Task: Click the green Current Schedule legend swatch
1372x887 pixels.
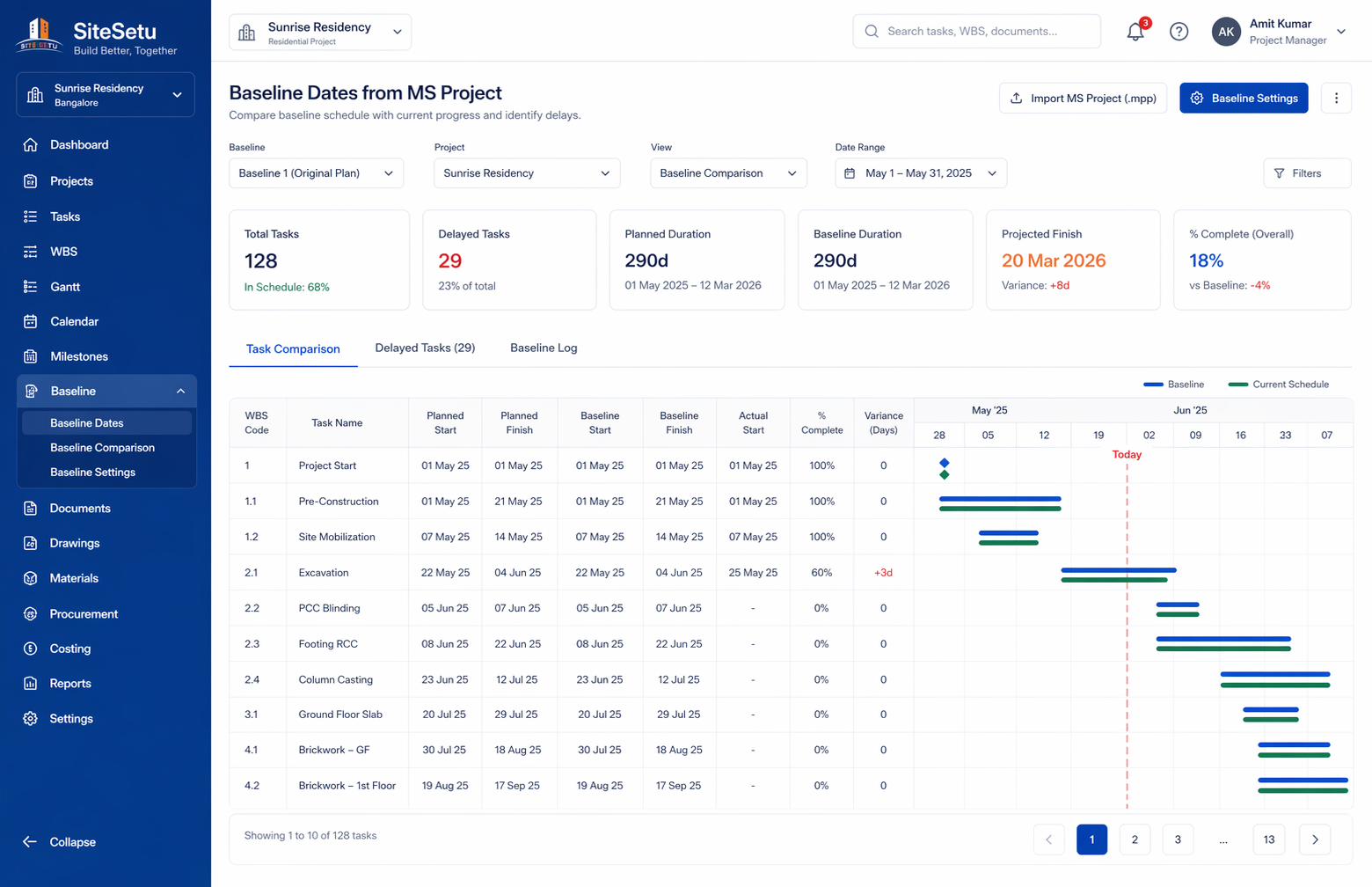Action: (x=1238, y=385)
